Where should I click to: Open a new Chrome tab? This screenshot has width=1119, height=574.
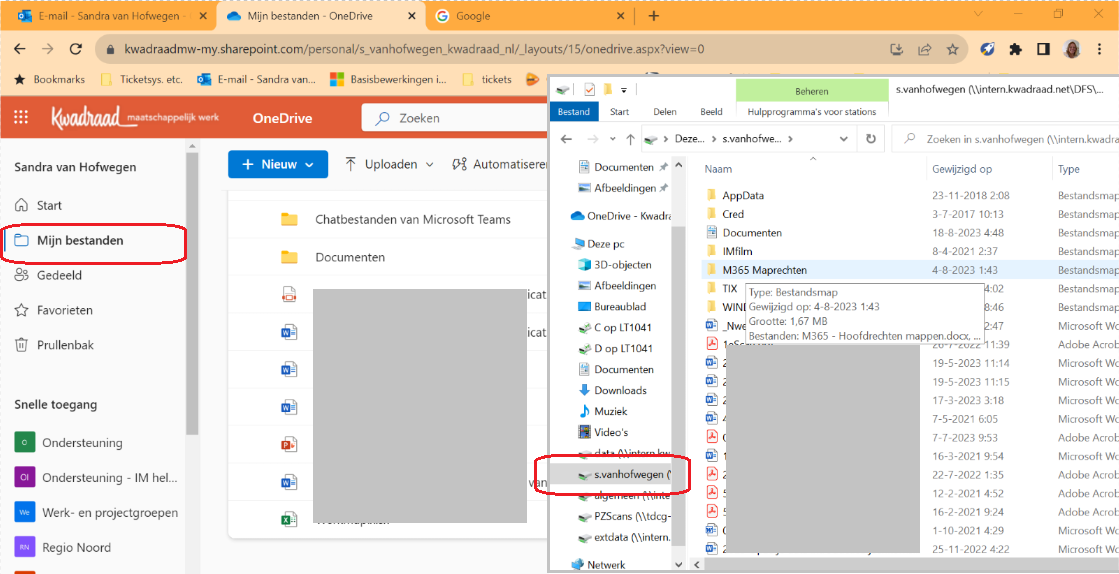pyautogui.click(x=654, y=16)
